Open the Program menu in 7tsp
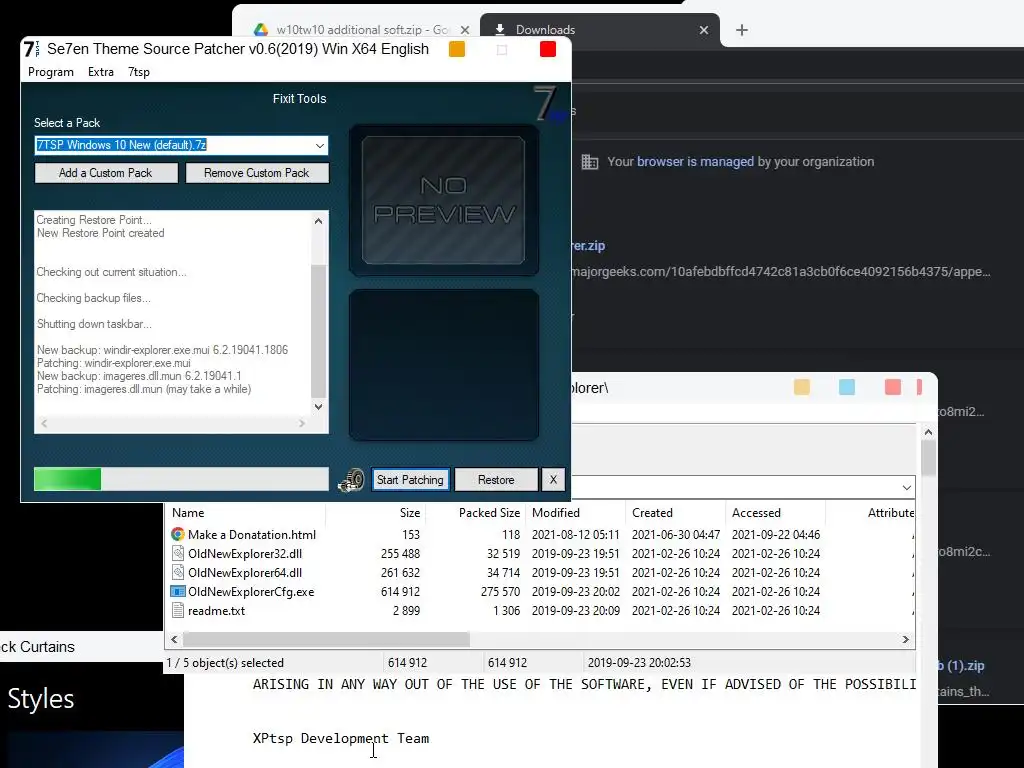1024x768 pixels. click(x=51, y=72)
